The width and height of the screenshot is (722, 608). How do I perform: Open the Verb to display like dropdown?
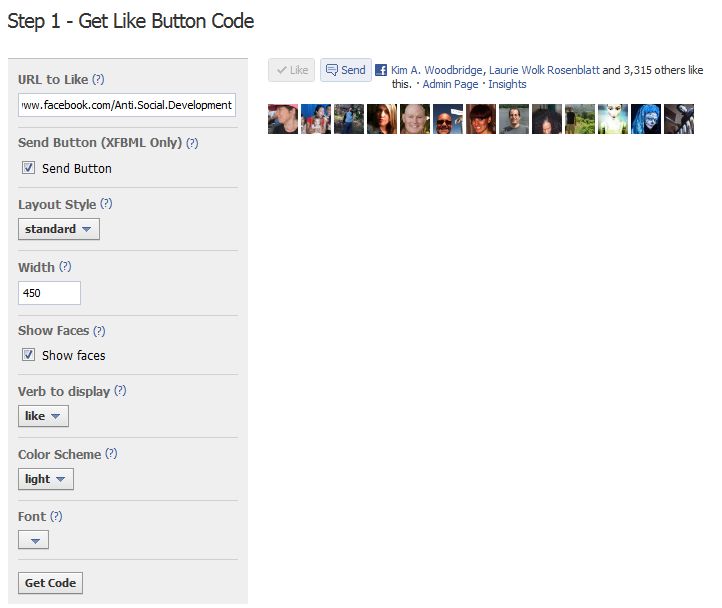click(43, 416)
